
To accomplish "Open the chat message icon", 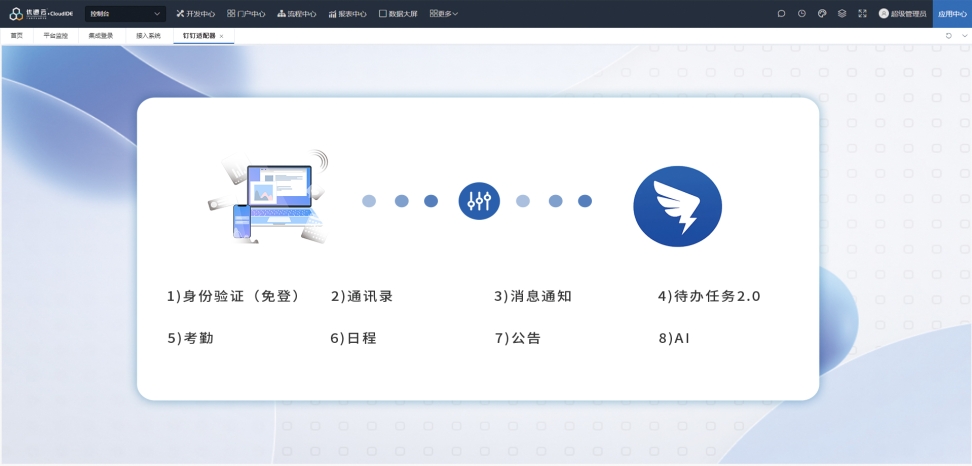I will pos(782,14).
